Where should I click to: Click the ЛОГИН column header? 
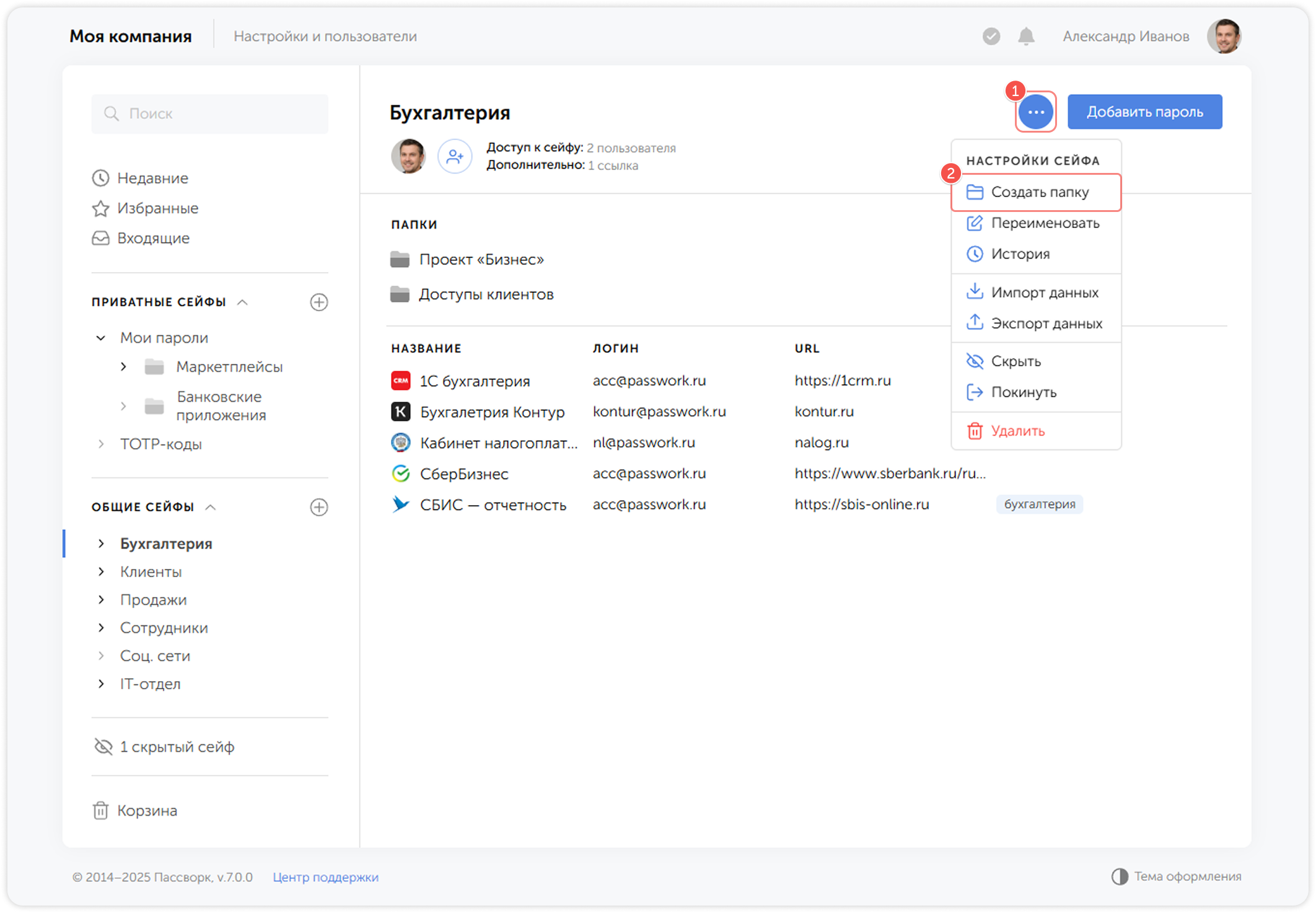pyautogui.click(x=615, y=348)
